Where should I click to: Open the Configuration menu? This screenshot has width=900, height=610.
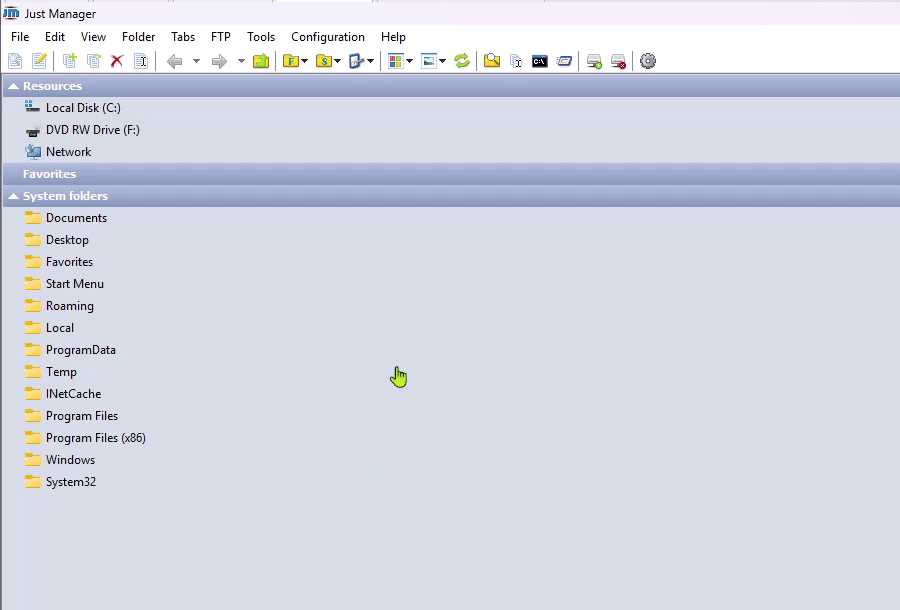(328, 37)
